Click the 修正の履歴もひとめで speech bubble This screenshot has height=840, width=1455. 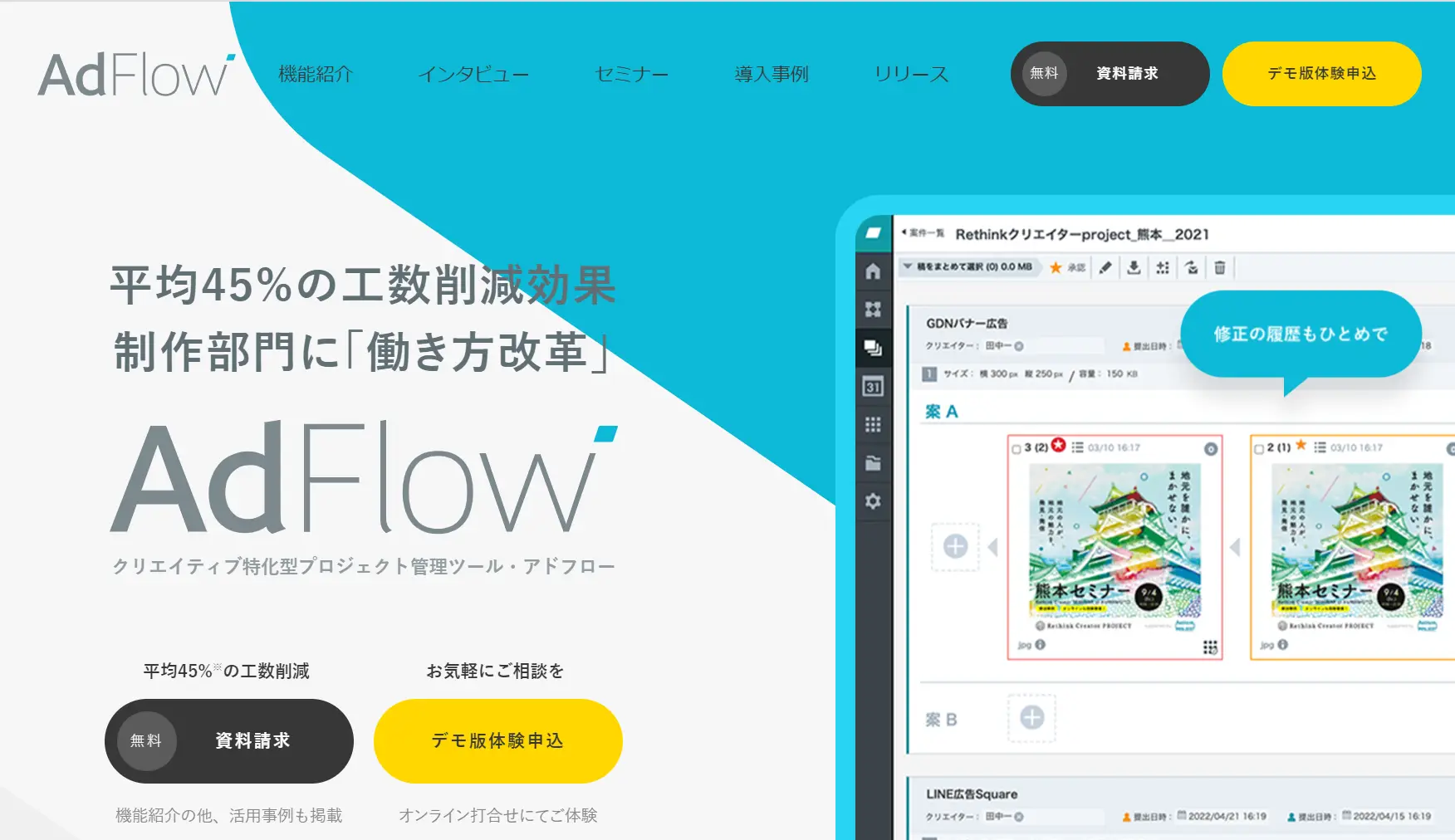tap(1301, 335)
